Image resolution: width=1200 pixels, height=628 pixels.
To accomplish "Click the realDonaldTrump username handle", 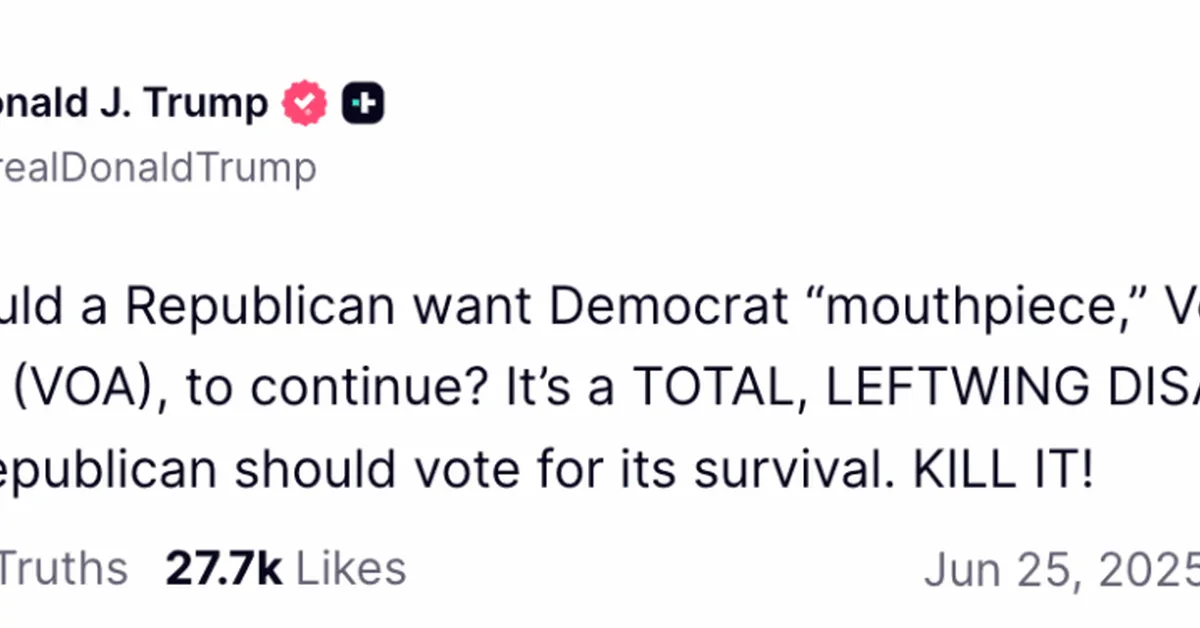I will 158,168.
